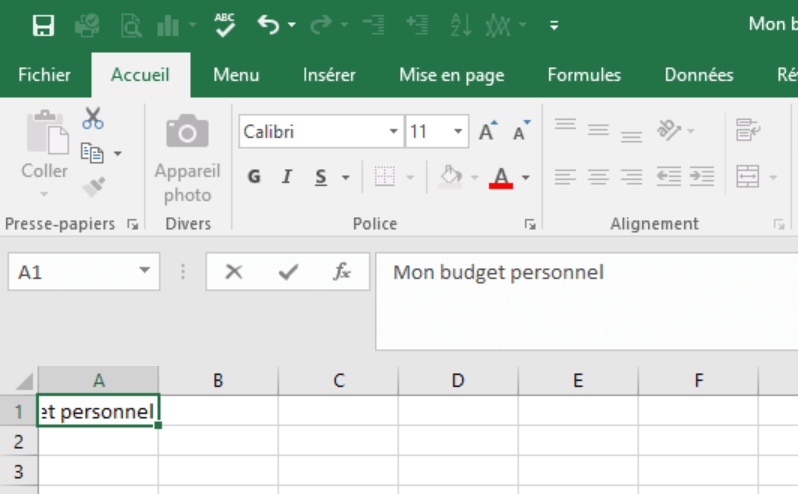Select column B header
798x494 pixels.
click(218, 380)
